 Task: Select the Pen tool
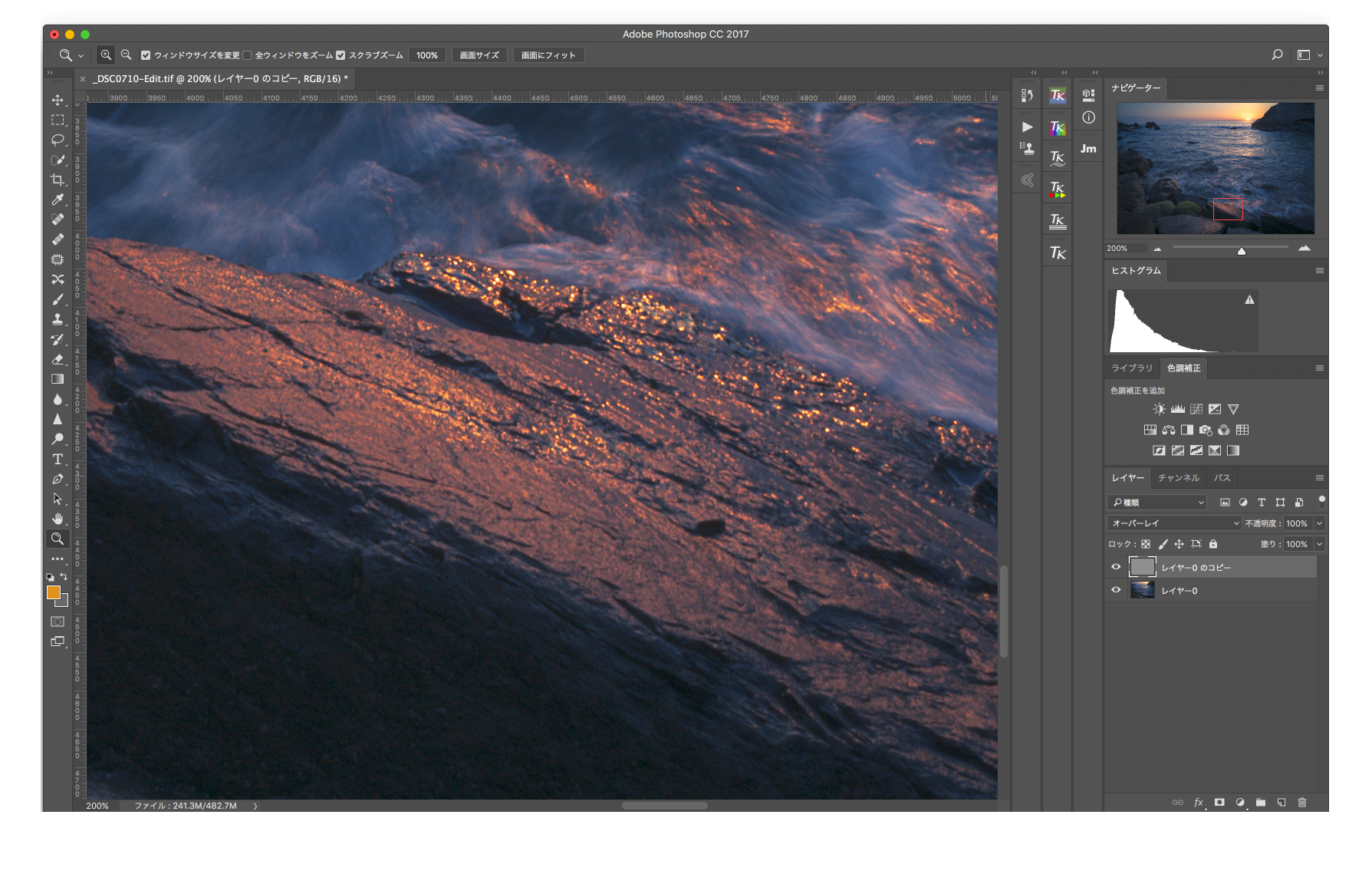pyautogui.click(x=58, y=479)
